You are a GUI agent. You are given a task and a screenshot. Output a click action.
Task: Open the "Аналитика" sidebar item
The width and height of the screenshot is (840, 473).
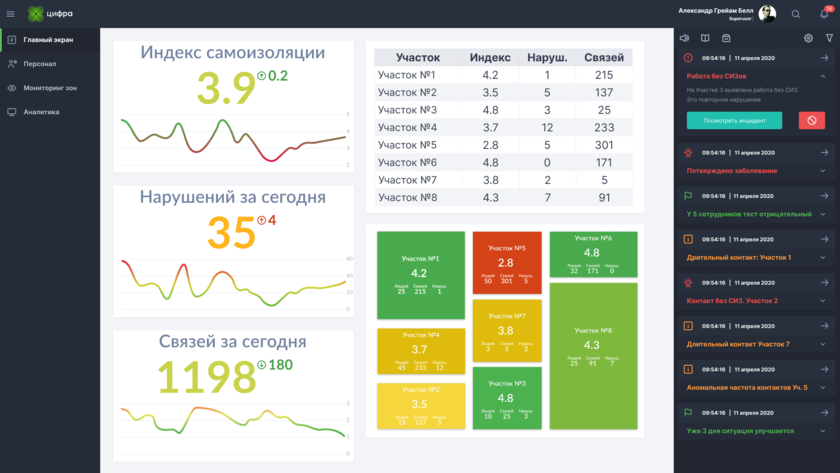point(42,112)
